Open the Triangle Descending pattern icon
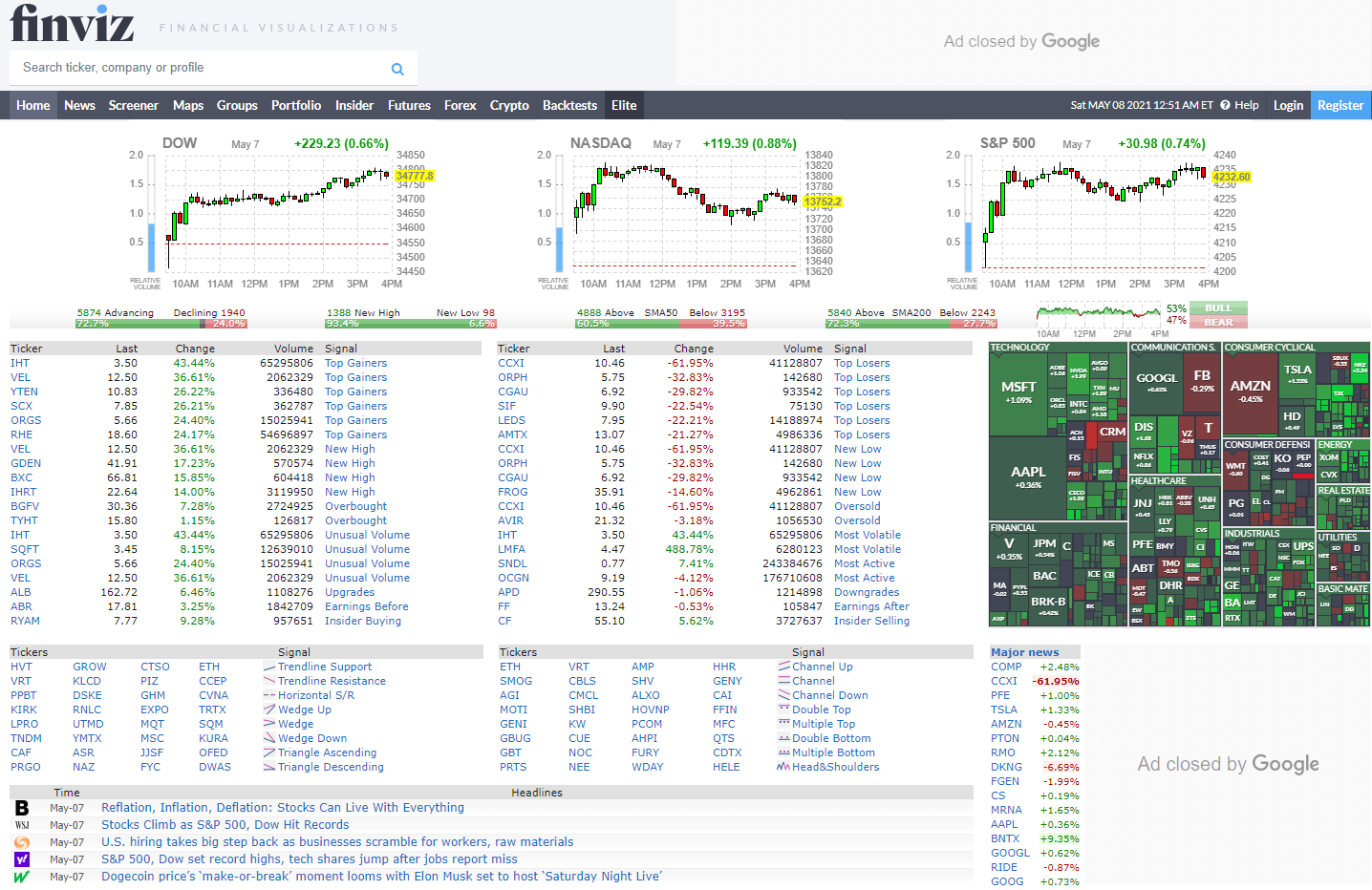 [x=269, y=767]
